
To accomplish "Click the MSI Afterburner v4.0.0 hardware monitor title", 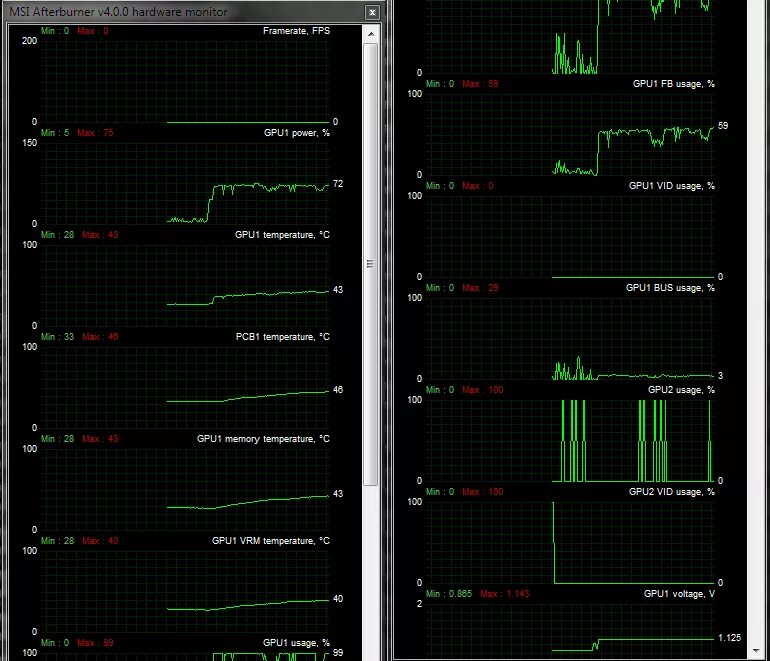I will pos(118,12).
